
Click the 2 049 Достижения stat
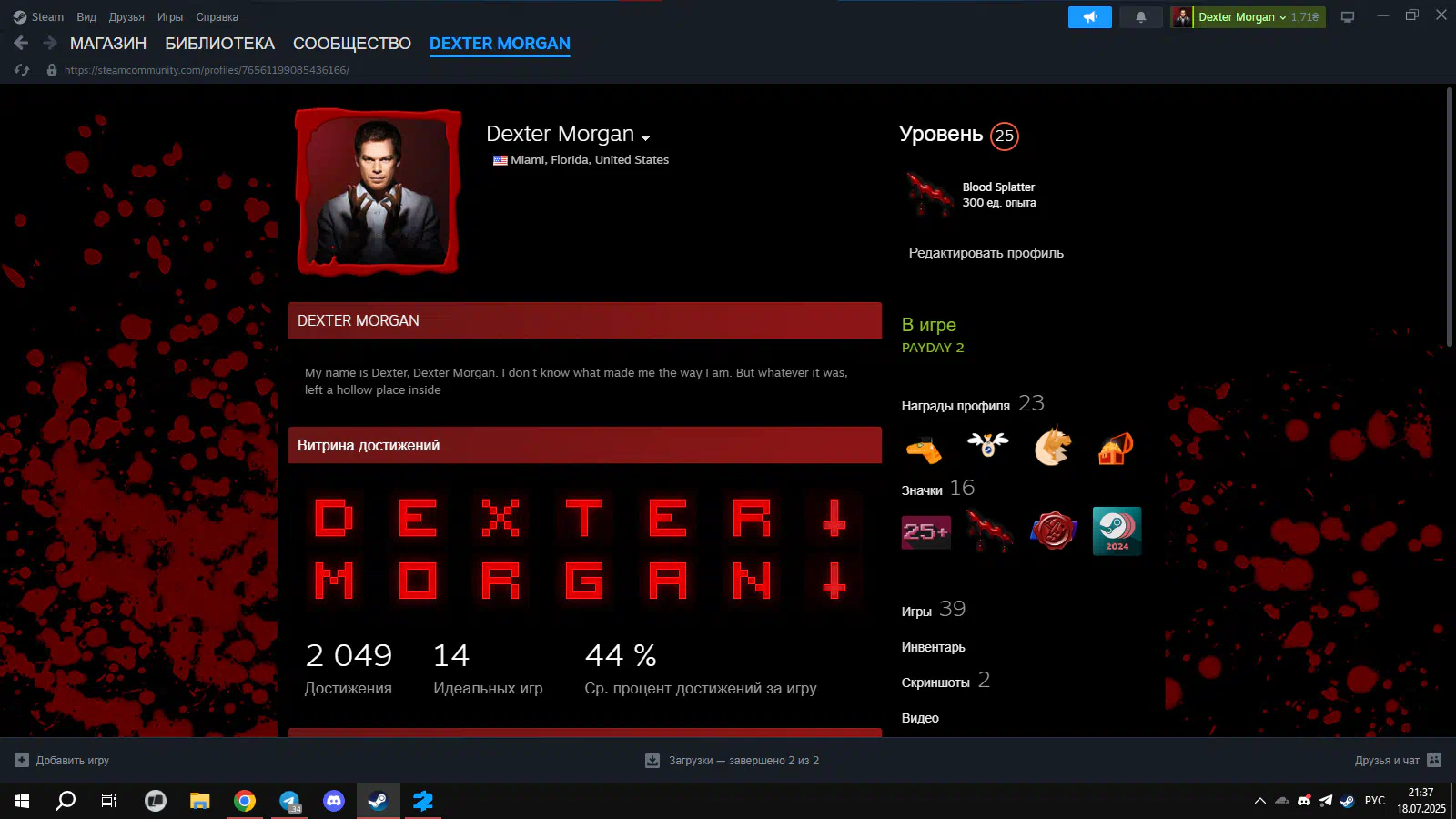[x=349, y=669]
